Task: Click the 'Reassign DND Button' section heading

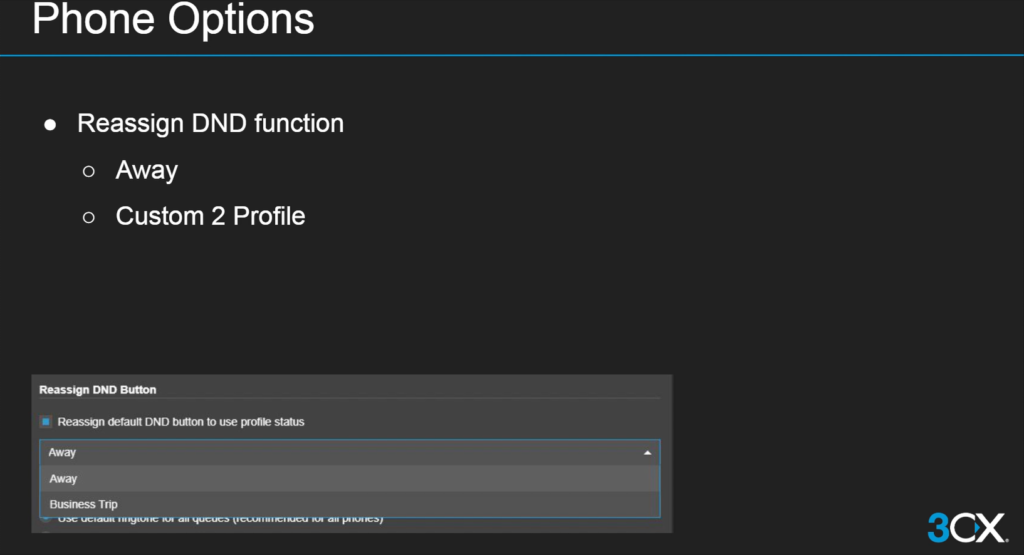Action: click(98, 389)
